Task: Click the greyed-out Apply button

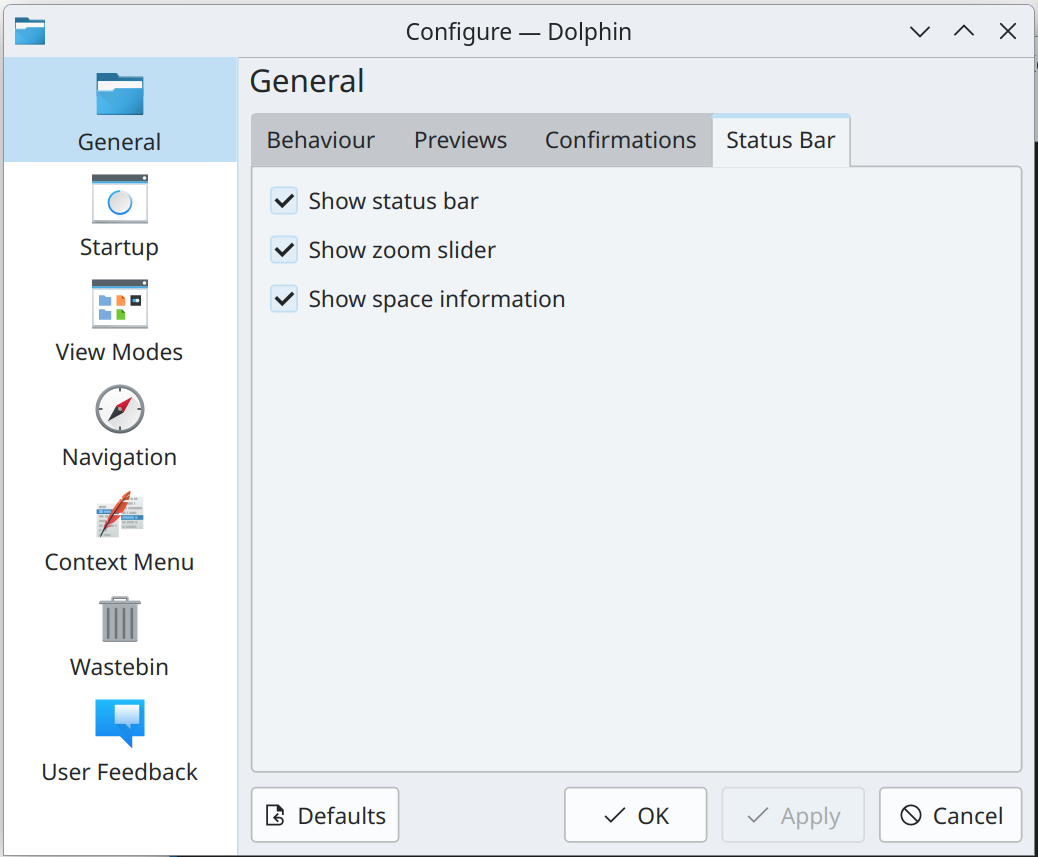Action: click(793, 816)
